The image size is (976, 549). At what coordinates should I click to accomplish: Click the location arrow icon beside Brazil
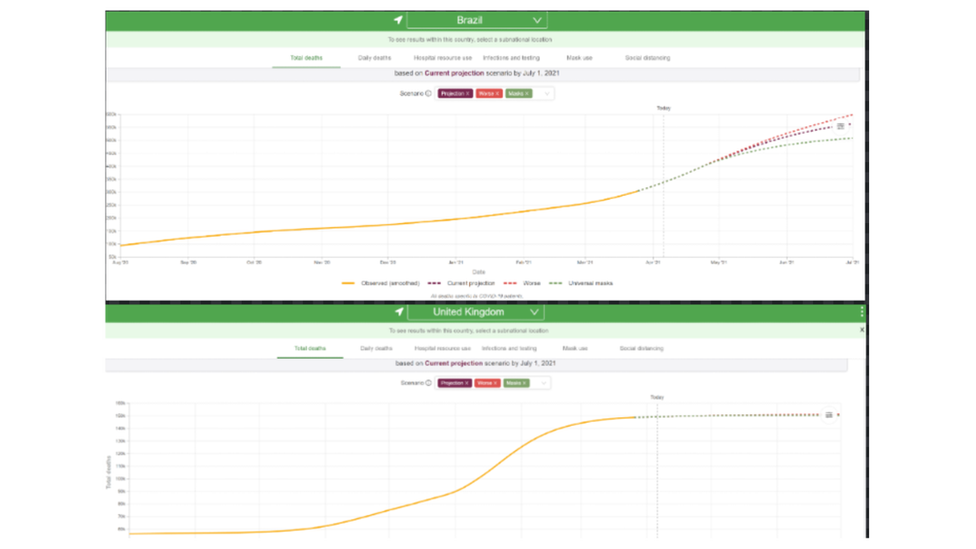tap(398, 20)
